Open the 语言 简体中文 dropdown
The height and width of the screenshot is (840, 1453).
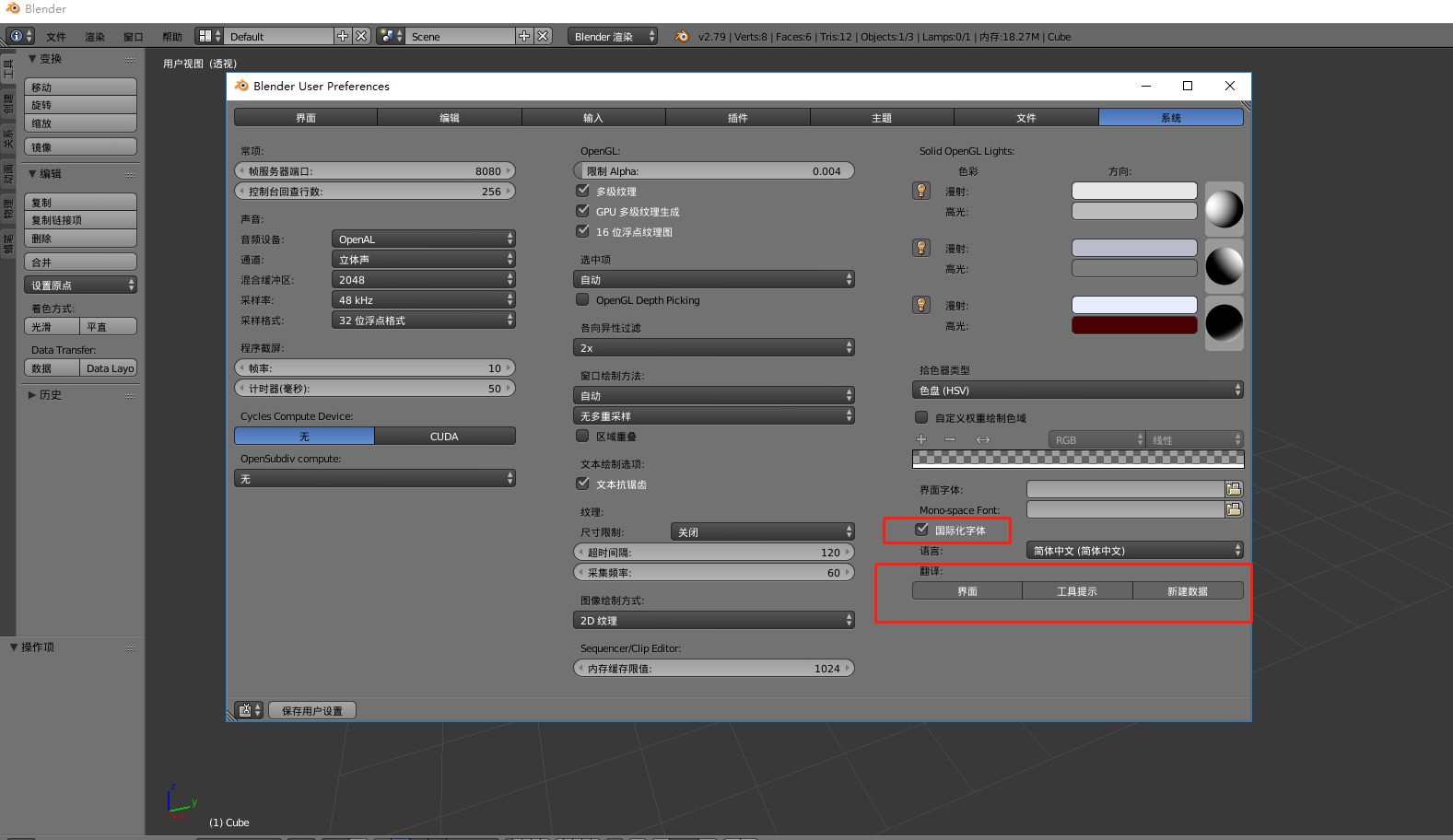pyautogui.click(x=1135, y=550)
